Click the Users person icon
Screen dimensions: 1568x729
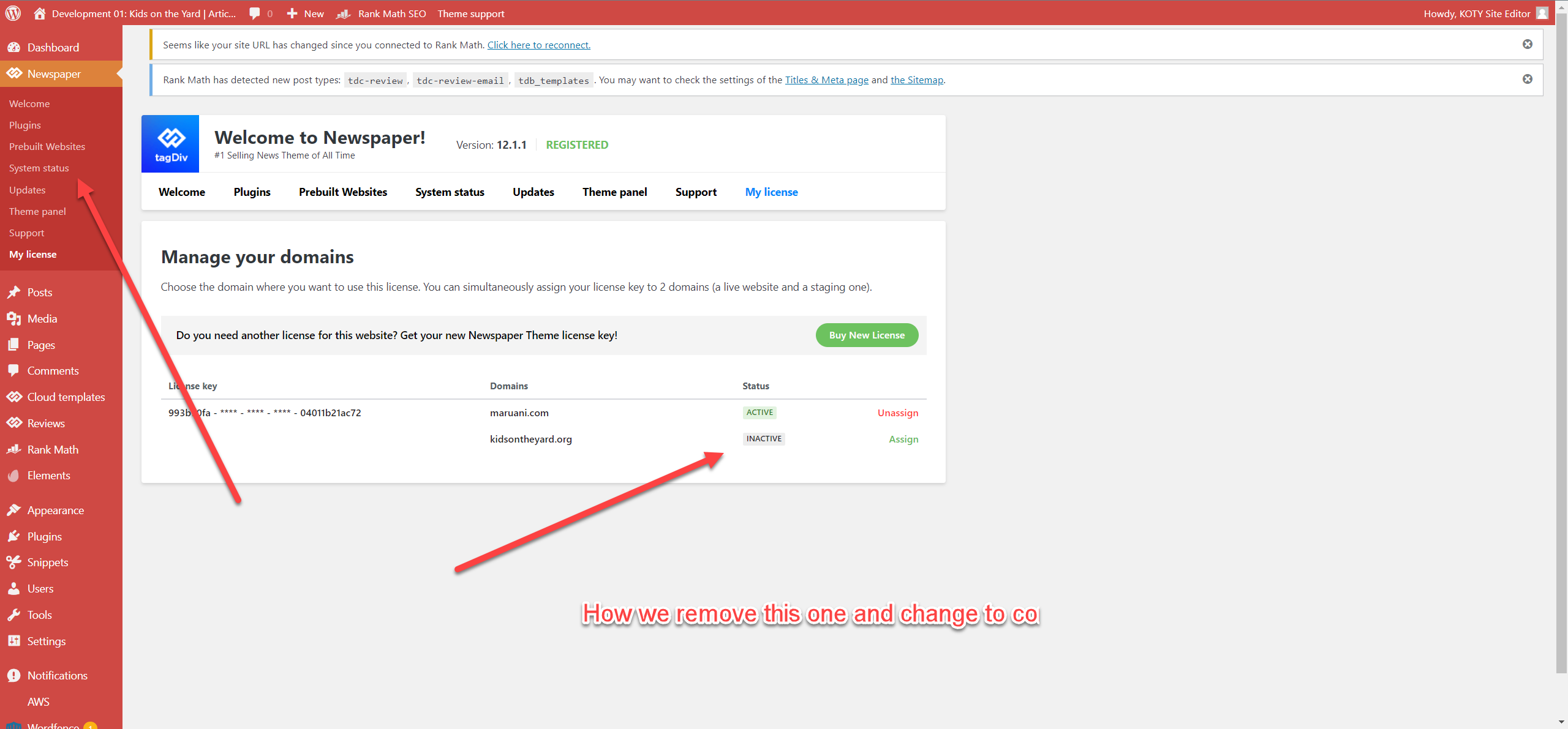pos(14,588)
